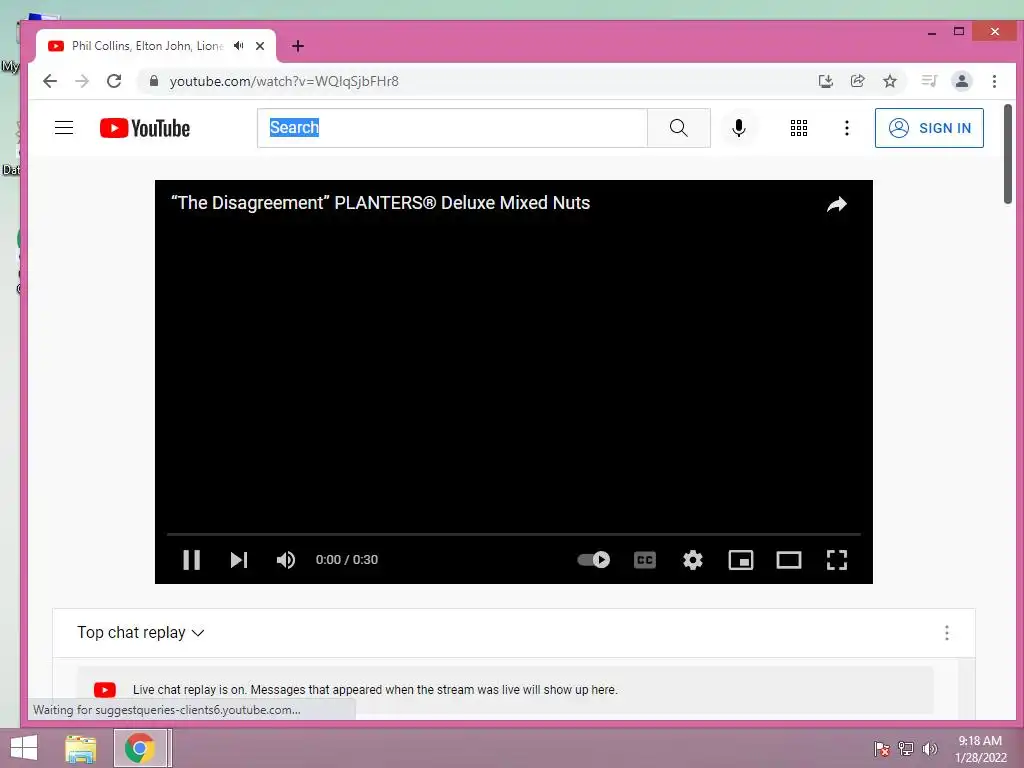Image resolution: width=1024 pixels, height=768 pixels.
Task: Click the install app icon in the address bar
Action: 825,81
